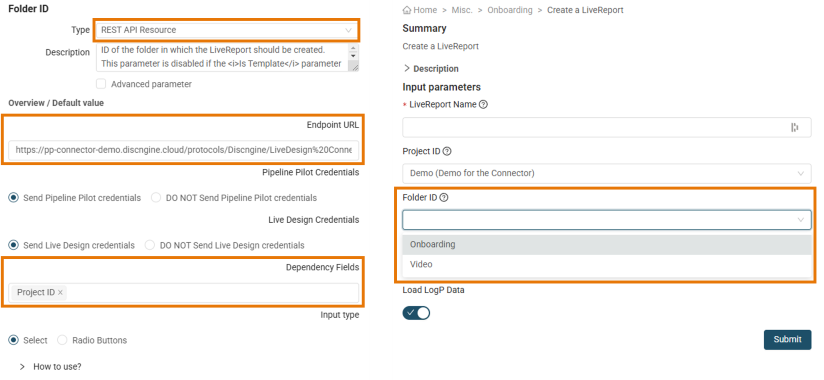
Task: Open the Project ID dropdown
Action: tap(607, 173)
